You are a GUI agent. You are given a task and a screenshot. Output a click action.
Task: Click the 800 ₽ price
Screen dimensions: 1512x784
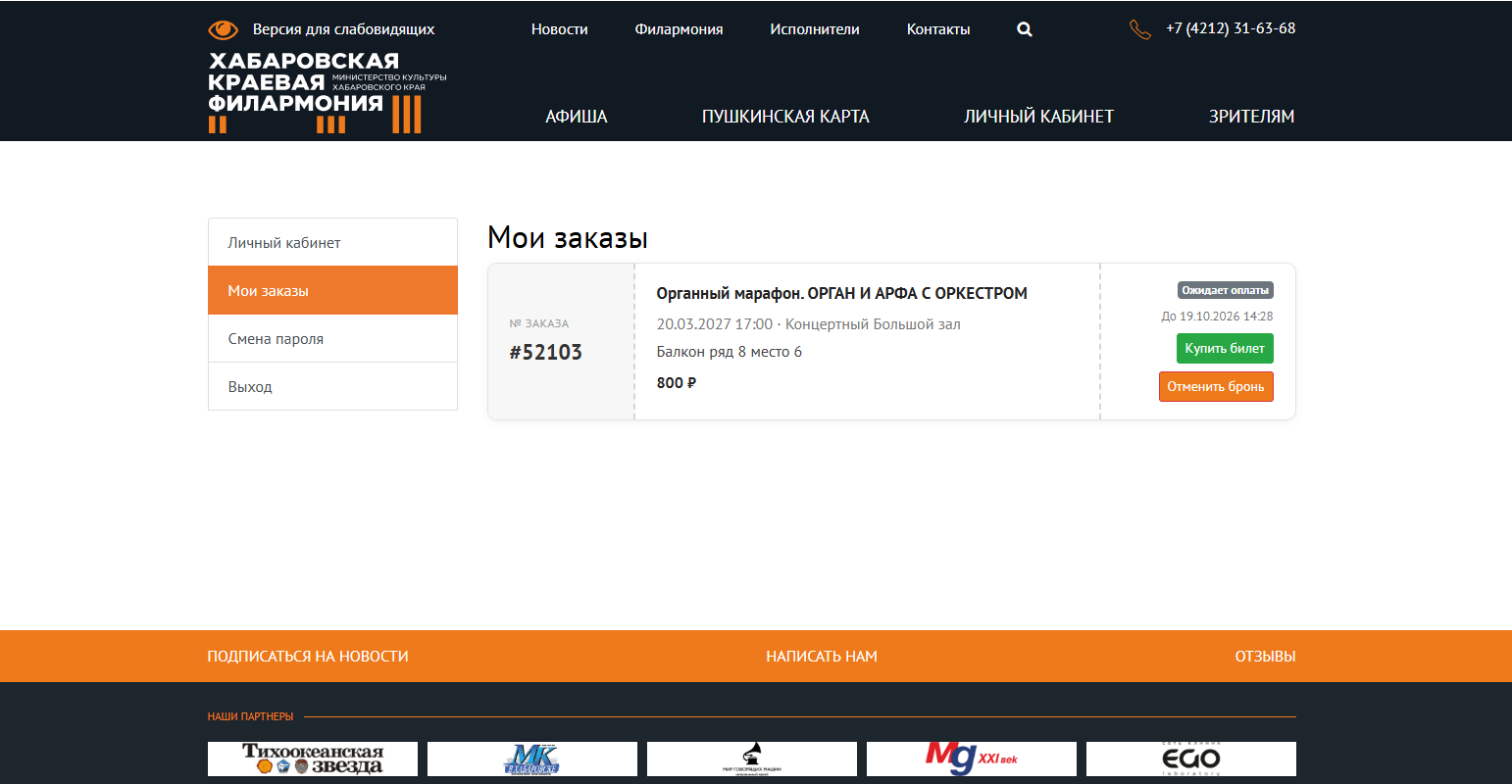coord(677,383)
